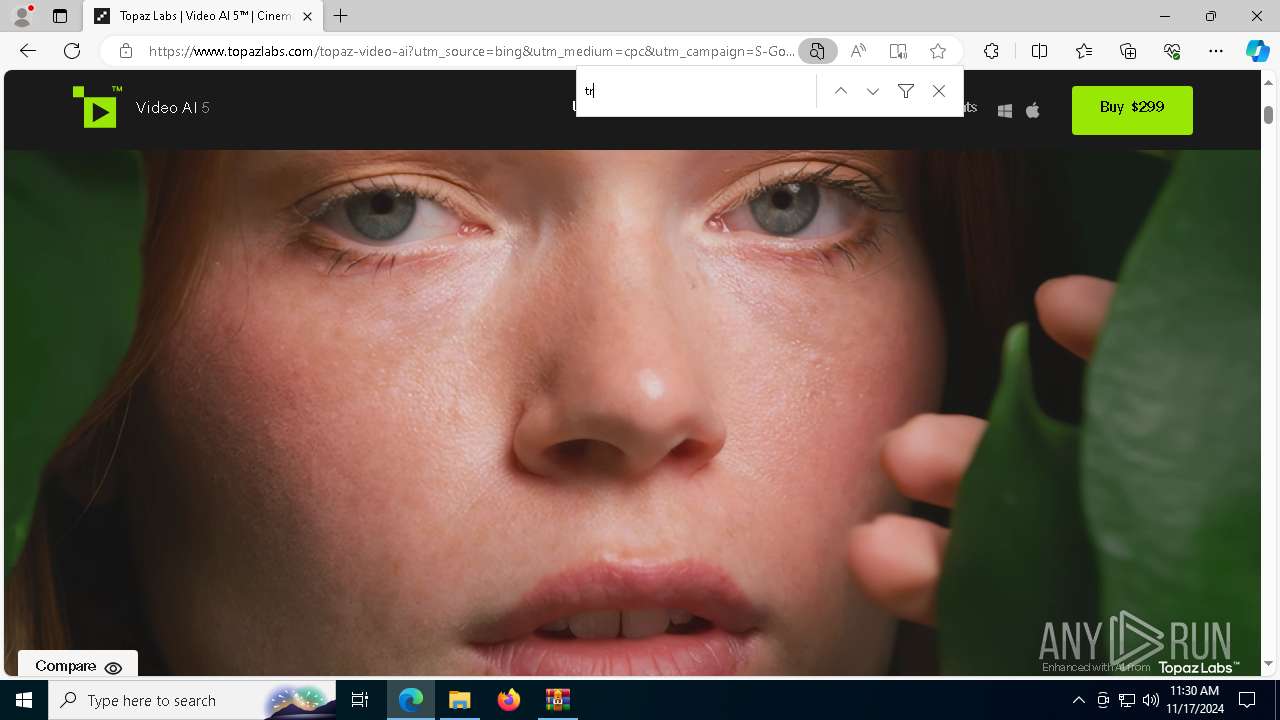Click the taskbar search box

click(193, 700)
